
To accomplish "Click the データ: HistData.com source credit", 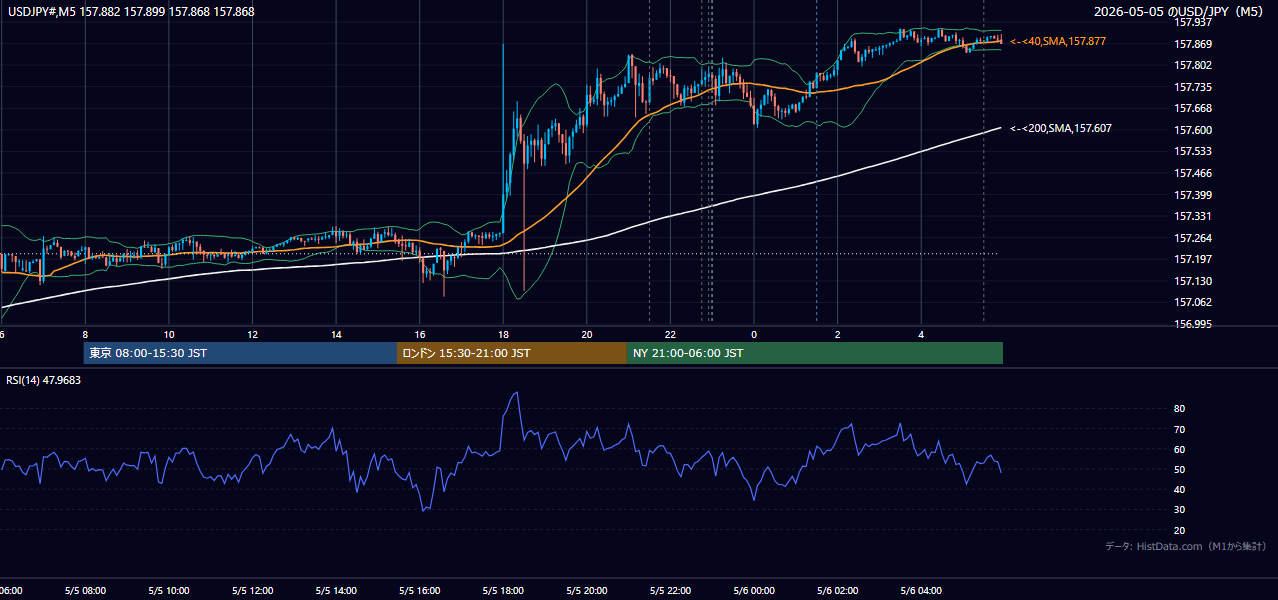I will (1185, 546).
